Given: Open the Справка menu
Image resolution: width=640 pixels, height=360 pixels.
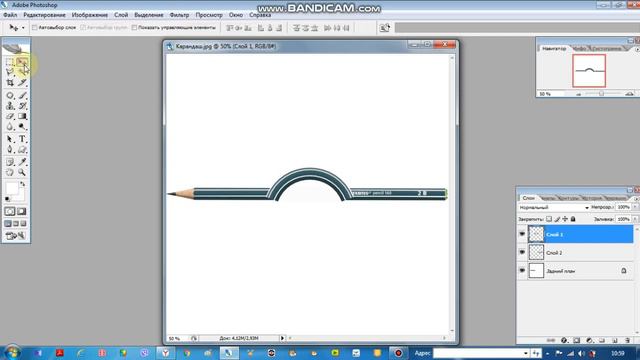Looking at the screenshot, I should point(260,15).
